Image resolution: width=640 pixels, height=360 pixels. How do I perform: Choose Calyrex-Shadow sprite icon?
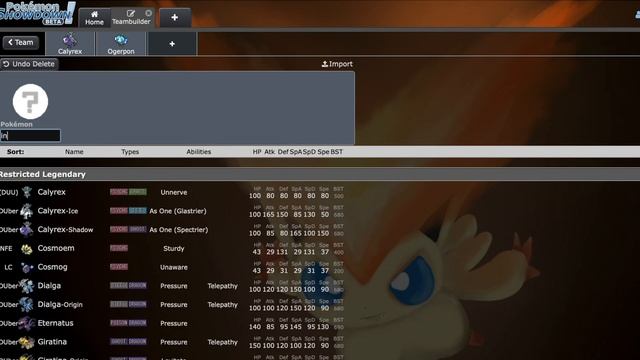(x=27, y=230)
